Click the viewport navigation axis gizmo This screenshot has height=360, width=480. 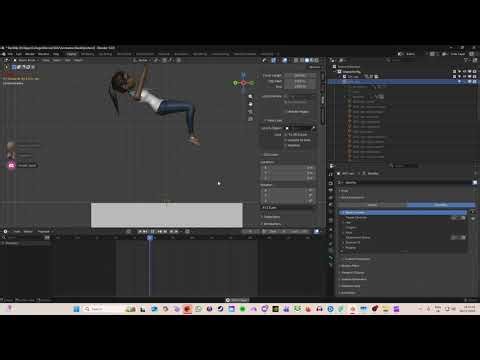point(244,82)
